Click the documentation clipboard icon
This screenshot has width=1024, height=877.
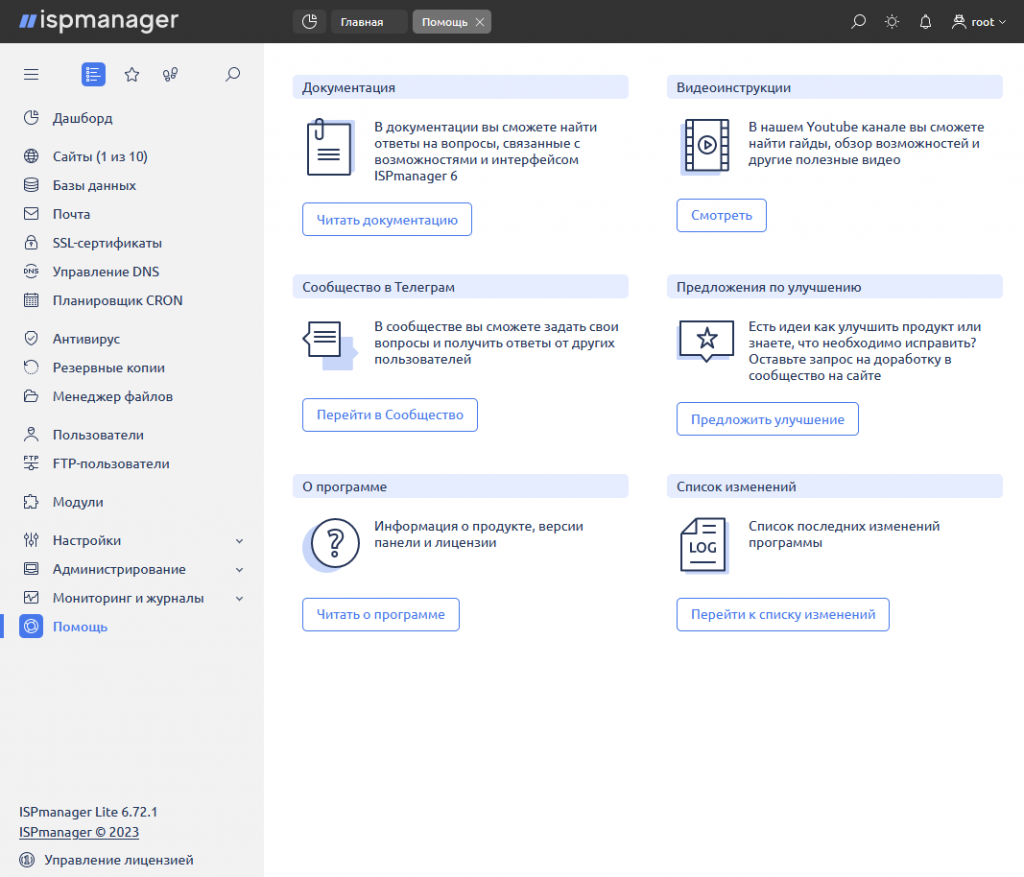(329, 148)
